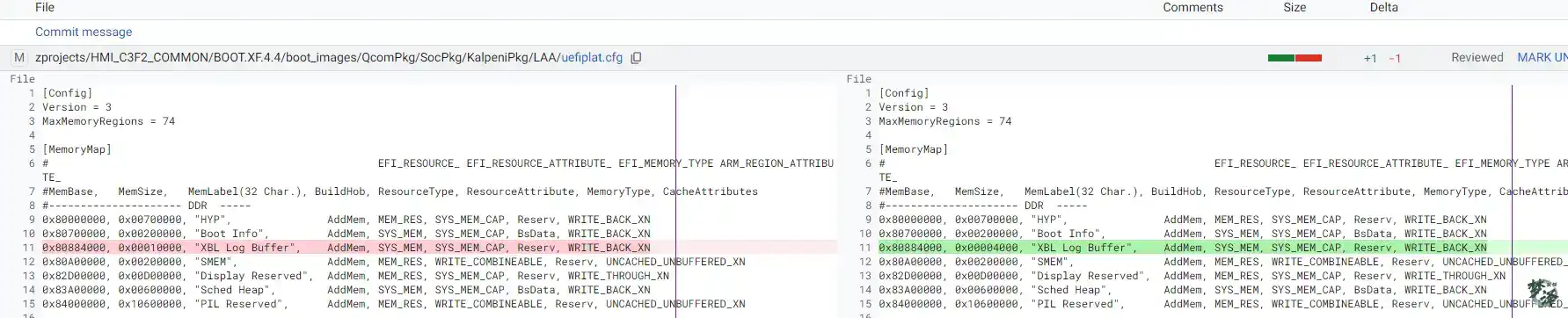The height and width of the screenshot is (318, 1568).
Task: Click the "Boot Info" row in right pane
Action: tap(1183, 234)
